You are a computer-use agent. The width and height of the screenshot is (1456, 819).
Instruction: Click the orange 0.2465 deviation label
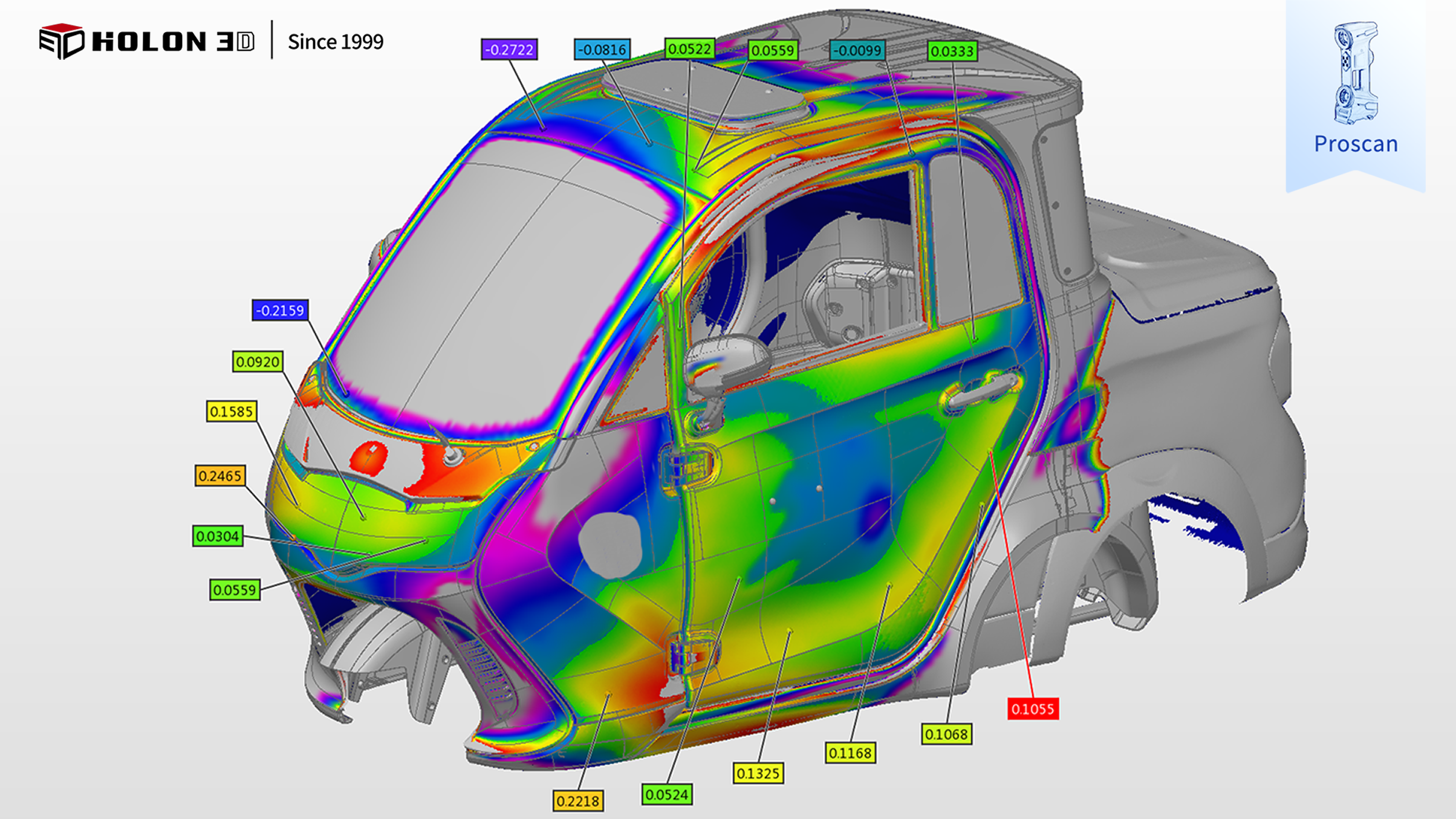point(220,476)
